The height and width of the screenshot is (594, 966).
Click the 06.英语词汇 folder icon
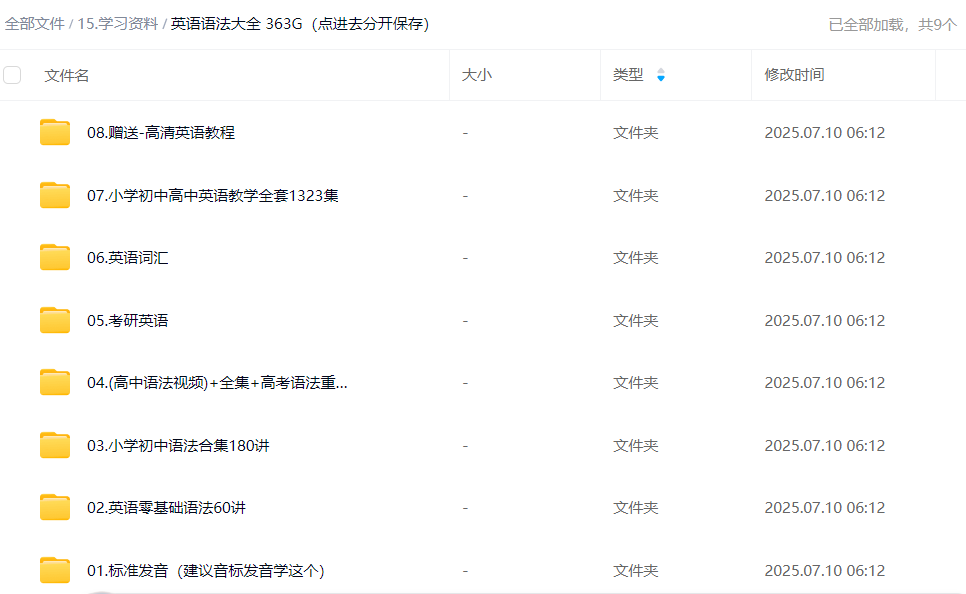(x=55, y=257)
